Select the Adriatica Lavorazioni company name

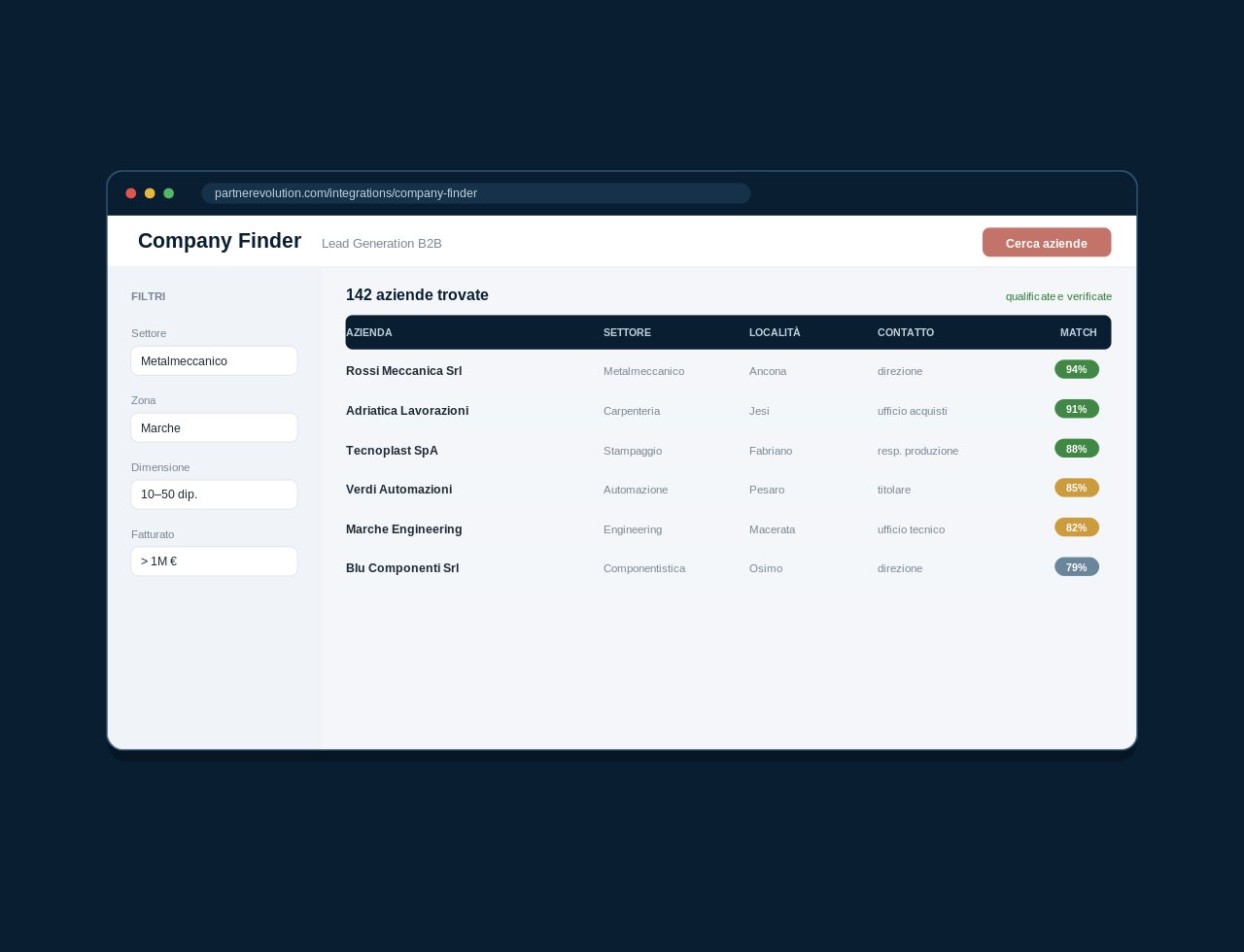tap(407, 411)
